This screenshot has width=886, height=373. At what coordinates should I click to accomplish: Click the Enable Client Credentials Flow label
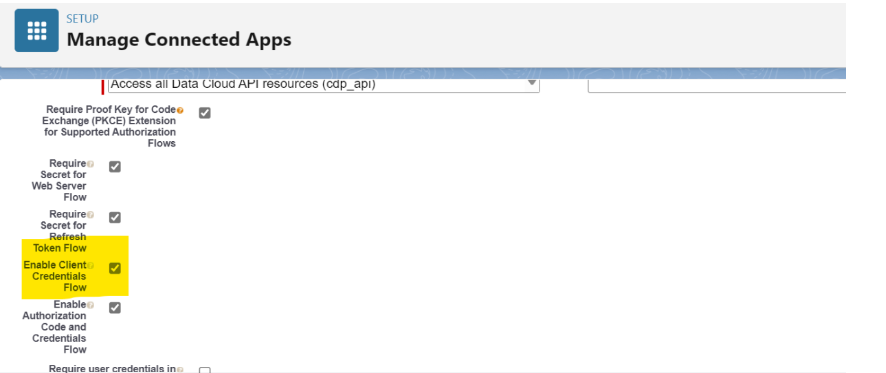coord(55,276)
